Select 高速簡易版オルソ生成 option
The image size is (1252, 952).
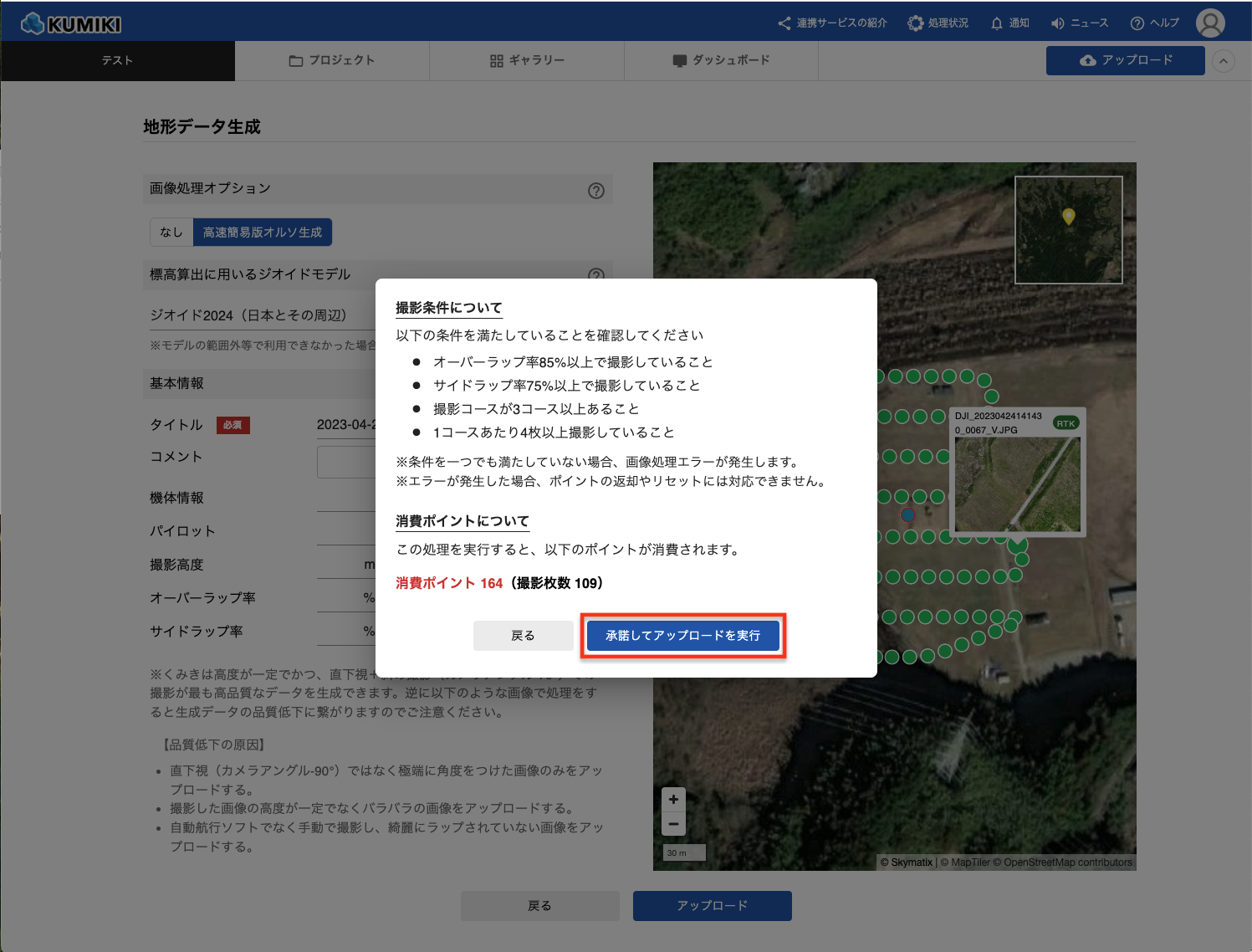[263, 233]
